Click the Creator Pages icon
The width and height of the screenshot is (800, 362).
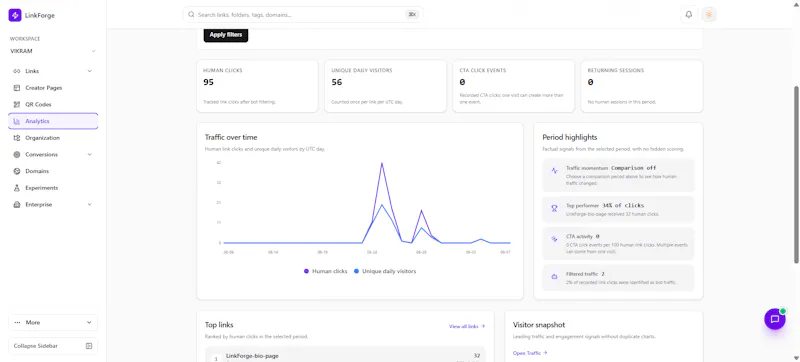click(16, 88)
